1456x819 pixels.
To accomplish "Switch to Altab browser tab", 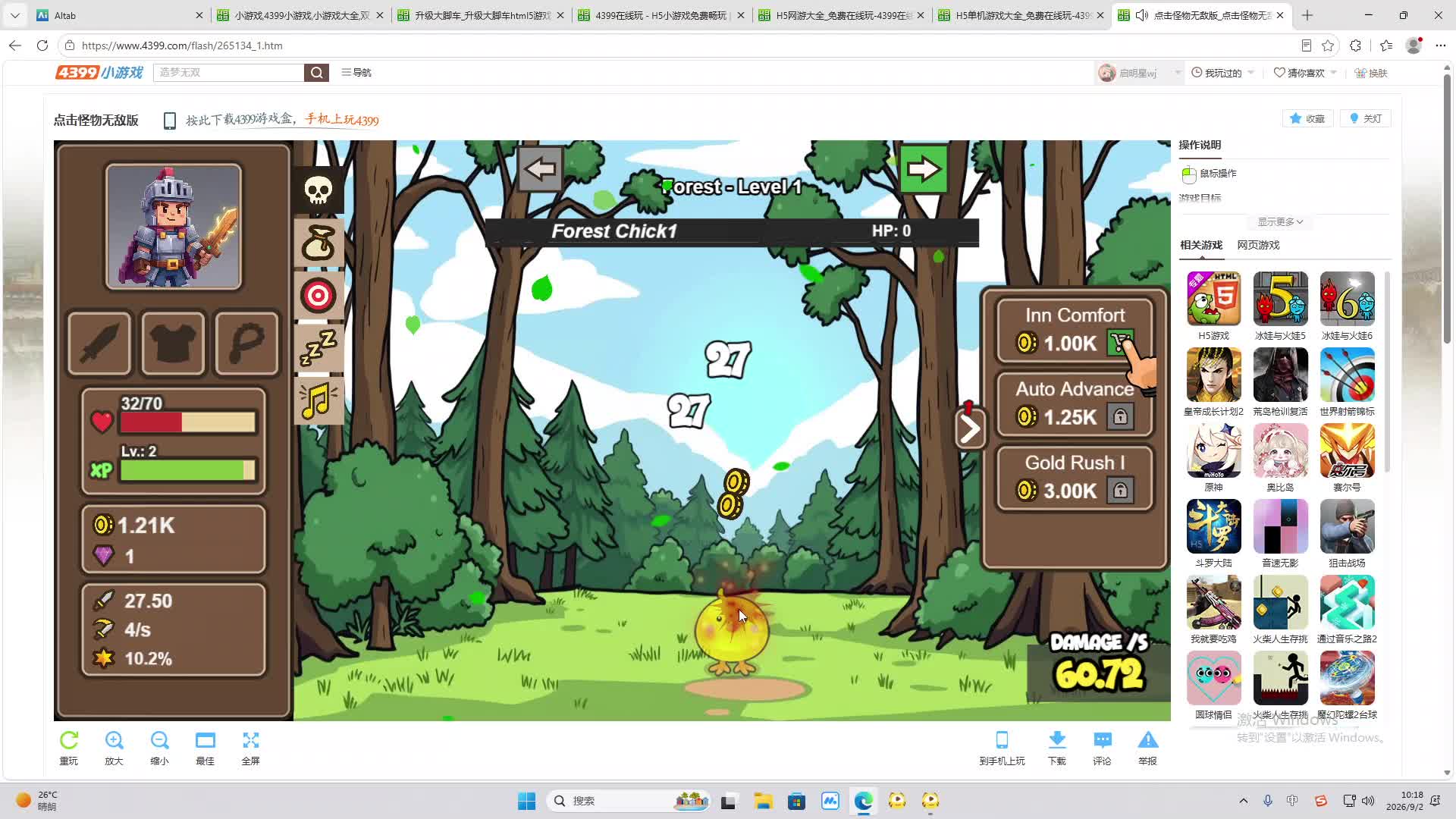I will (120, 15).
